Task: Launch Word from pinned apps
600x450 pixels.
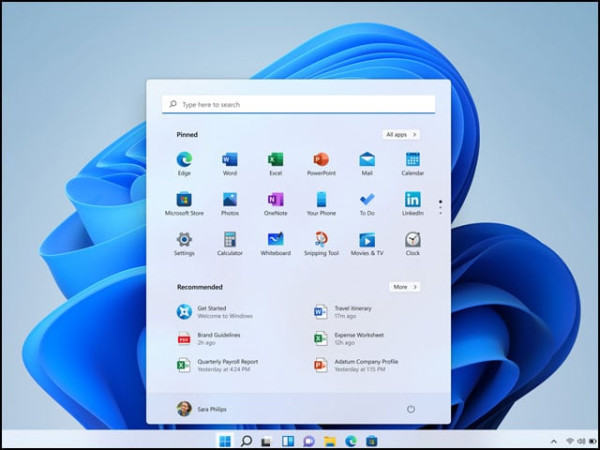Action: point(230,160)
